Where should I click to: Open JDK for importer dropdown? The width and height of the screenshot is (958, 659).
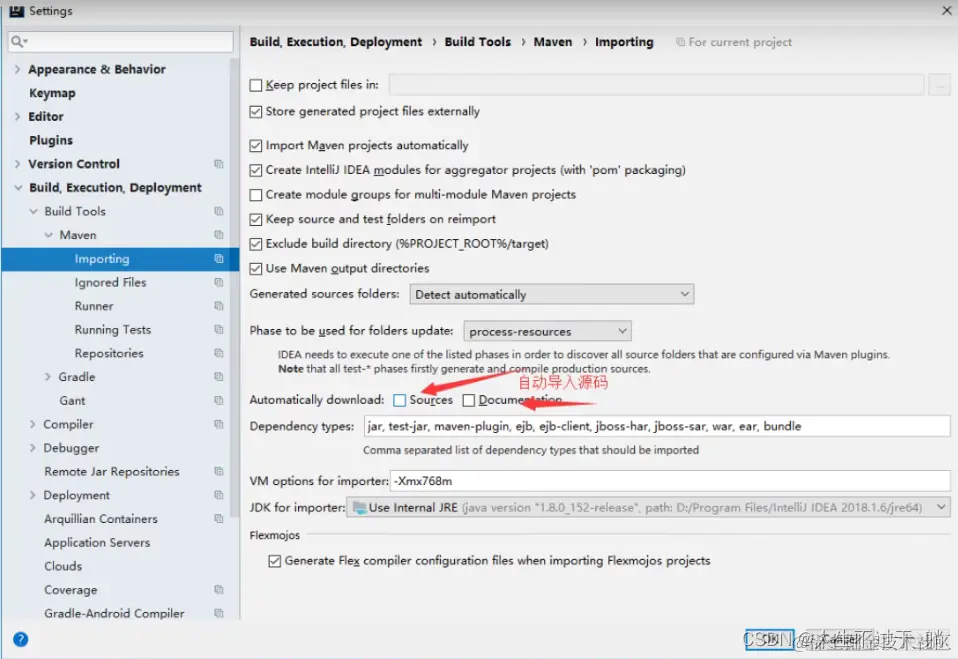click(648, 508)
